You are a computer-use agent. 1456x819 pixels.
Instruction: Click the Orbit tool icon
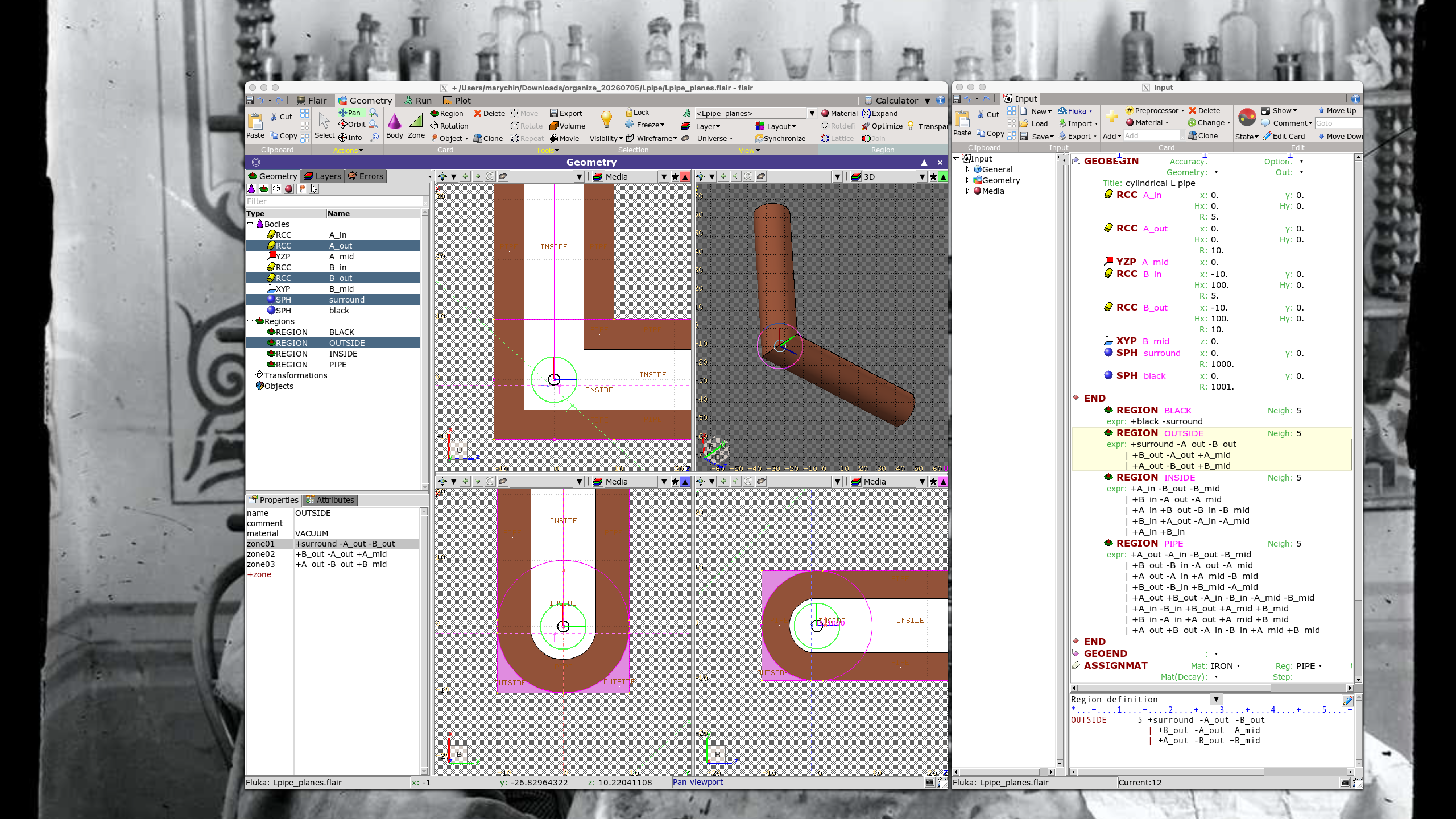pos(342,124)
